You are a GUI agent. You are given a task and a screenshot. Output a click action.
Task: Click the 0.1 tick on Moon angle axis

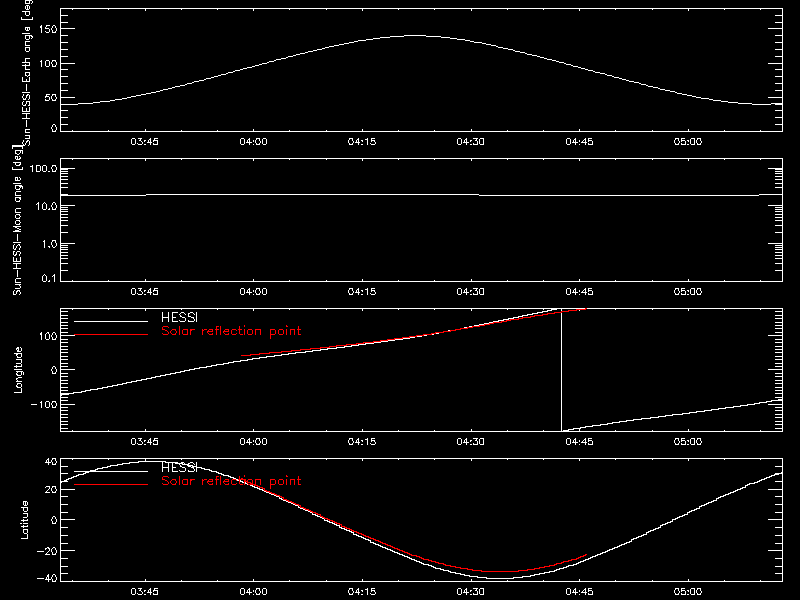click(x=49, y=278)
